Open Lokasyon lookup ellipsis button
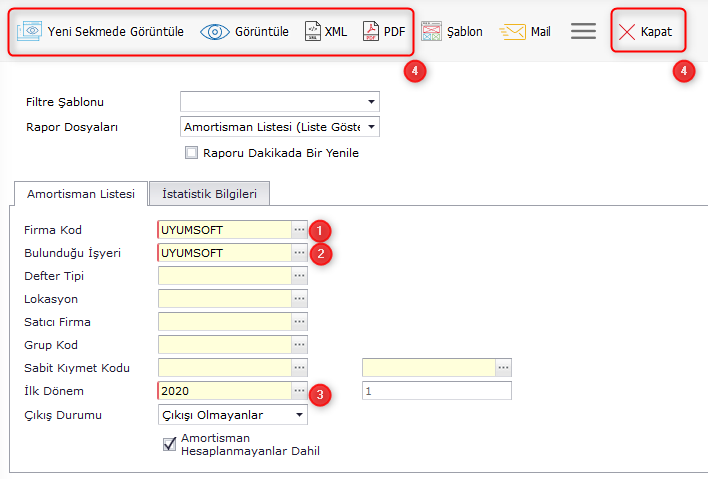Screen dimensions: 708x479 299,299
